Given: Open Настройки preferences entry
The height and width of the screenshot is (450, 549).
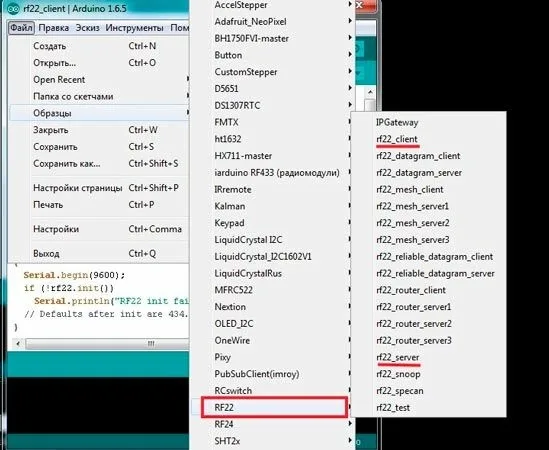Looking at the screenshot, I should [99, 229].
